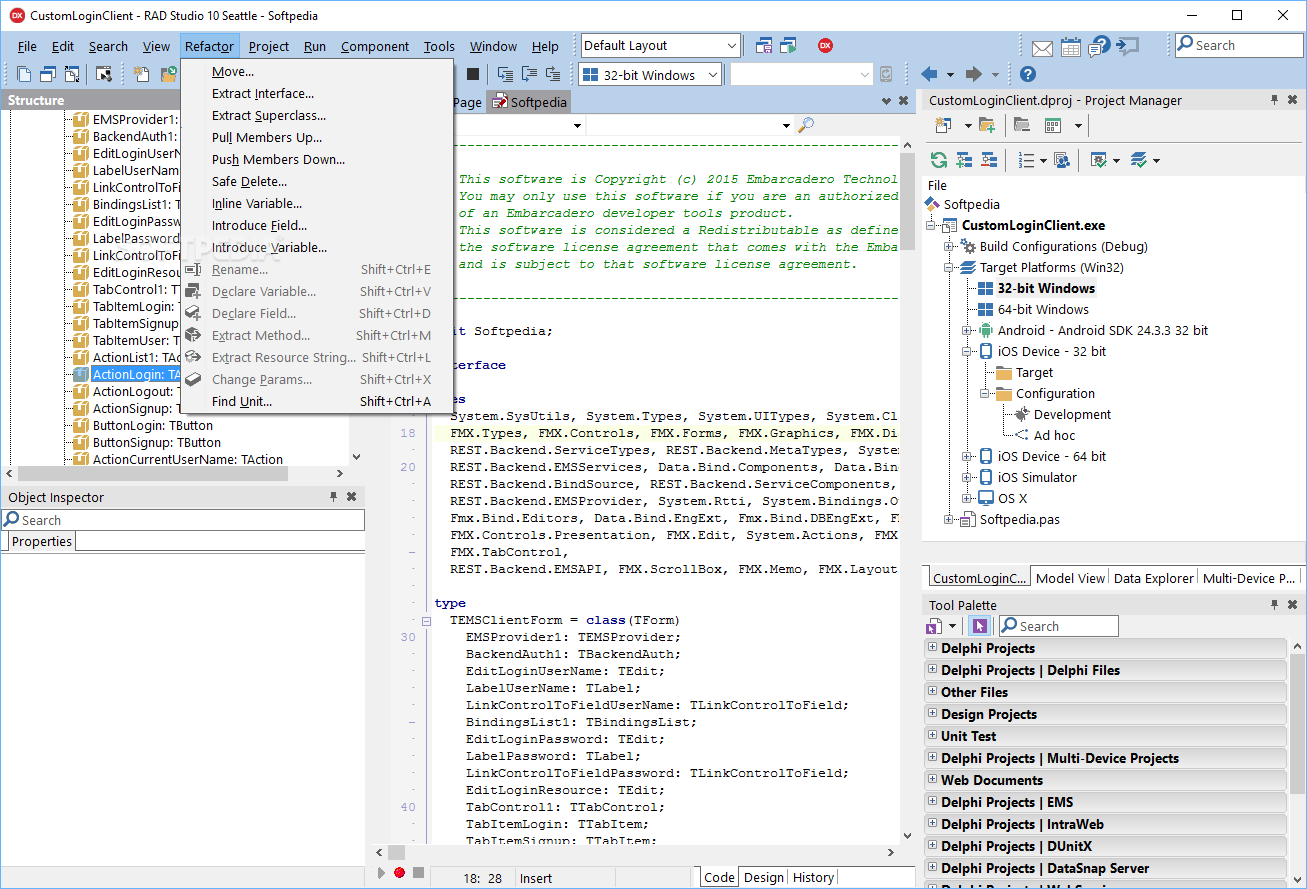Click the save desktop layout icon

765,46
